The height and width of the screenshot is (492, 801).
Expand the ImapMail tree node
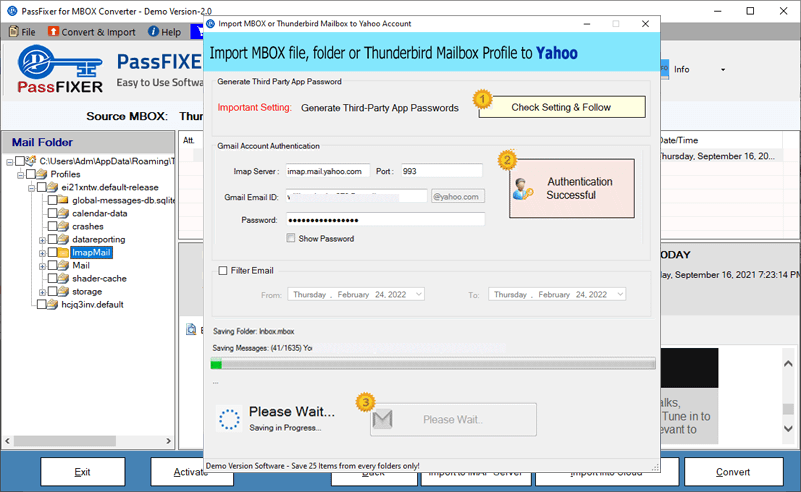[x=42, y=253]
